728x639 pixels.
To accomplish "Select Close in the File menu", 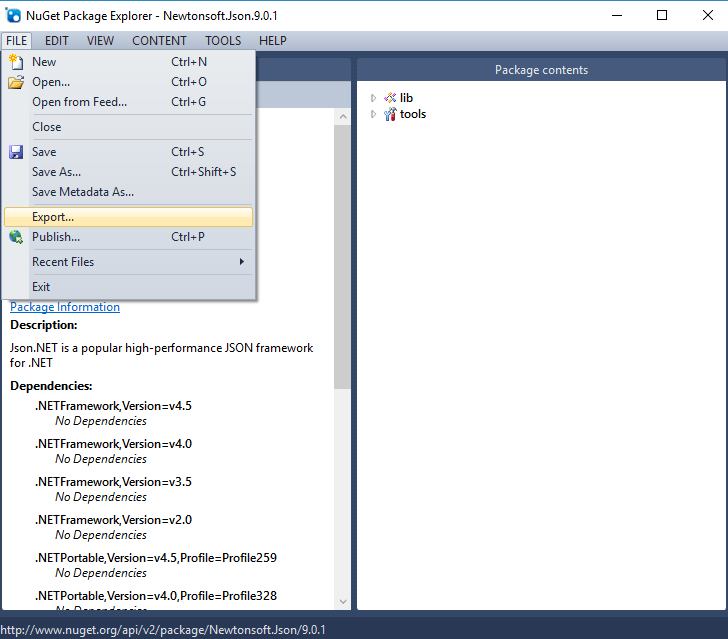I will tap(129, 127).
